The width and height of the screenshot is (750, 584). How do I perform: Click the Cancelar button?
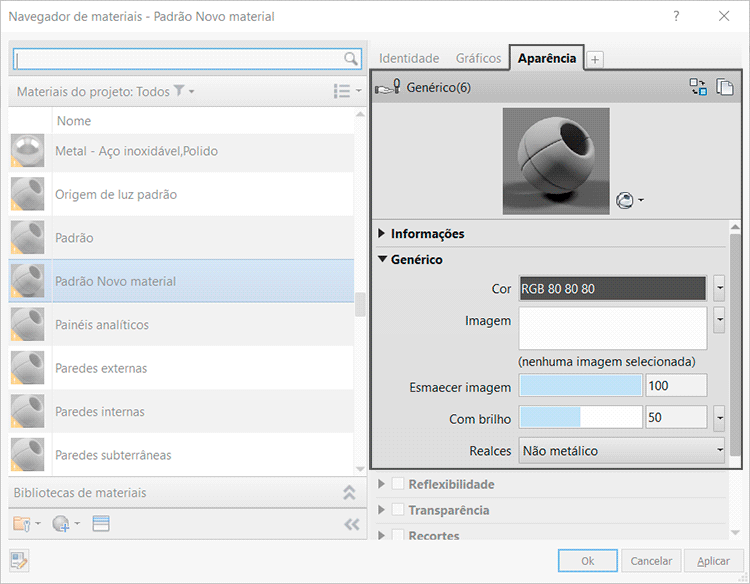pos(651,561)
